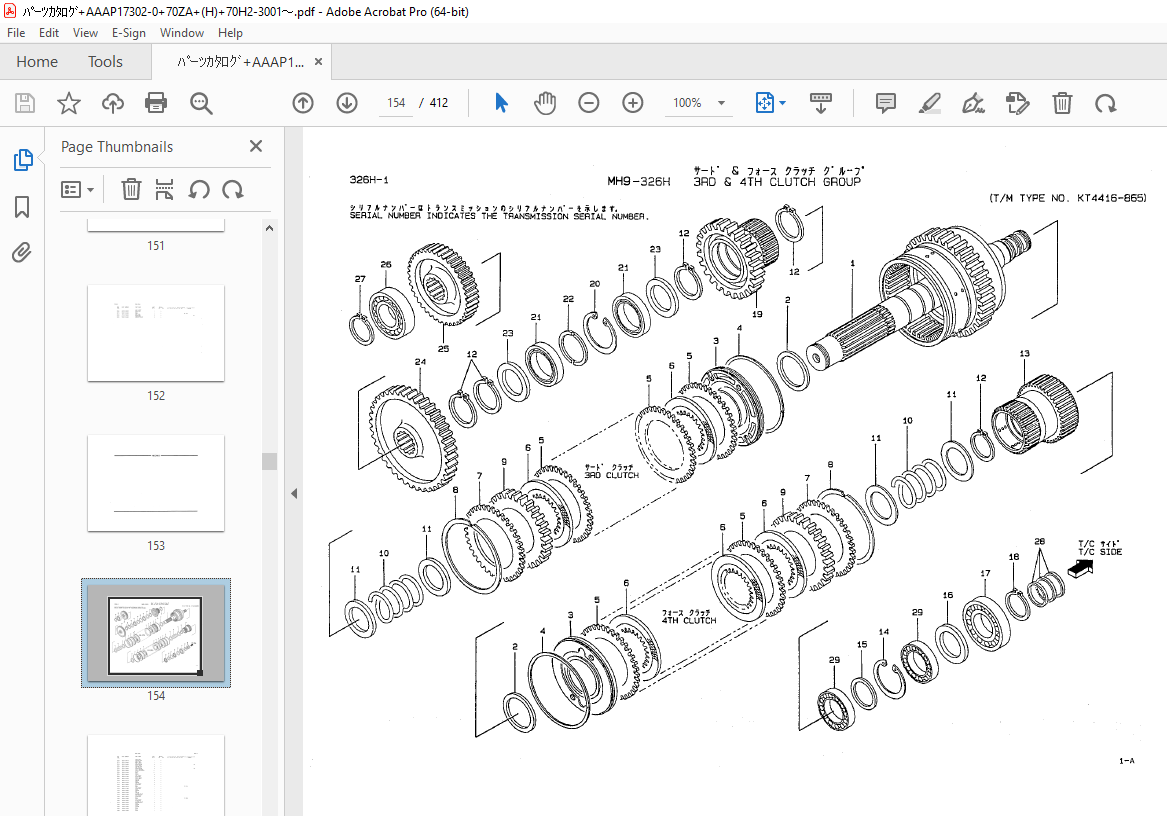Click the scrolling mode keyboard-arrow icon

pos(821,103)
